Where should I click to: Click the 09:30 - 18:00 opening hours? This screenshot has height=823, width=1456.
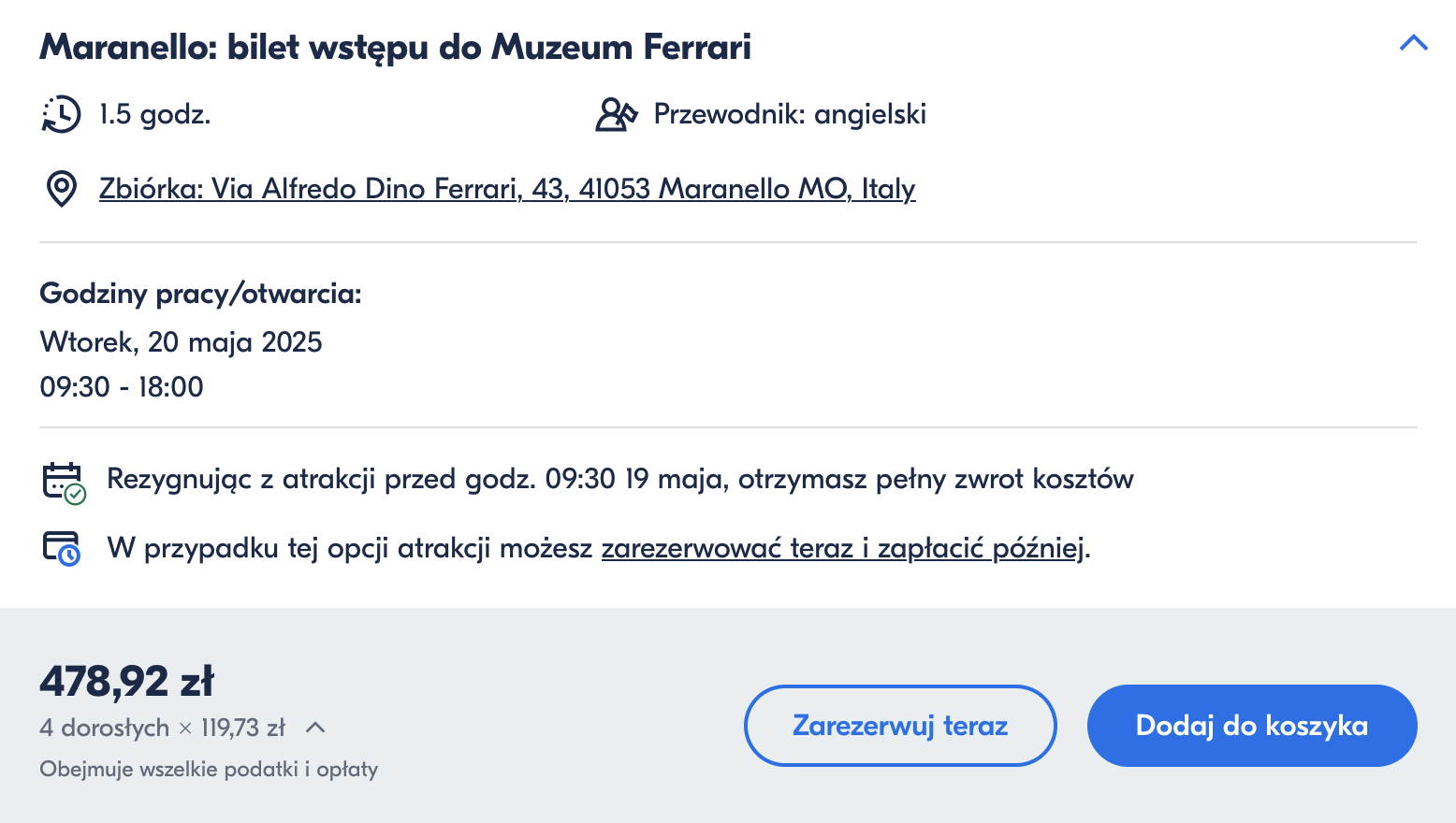point(122,387)
